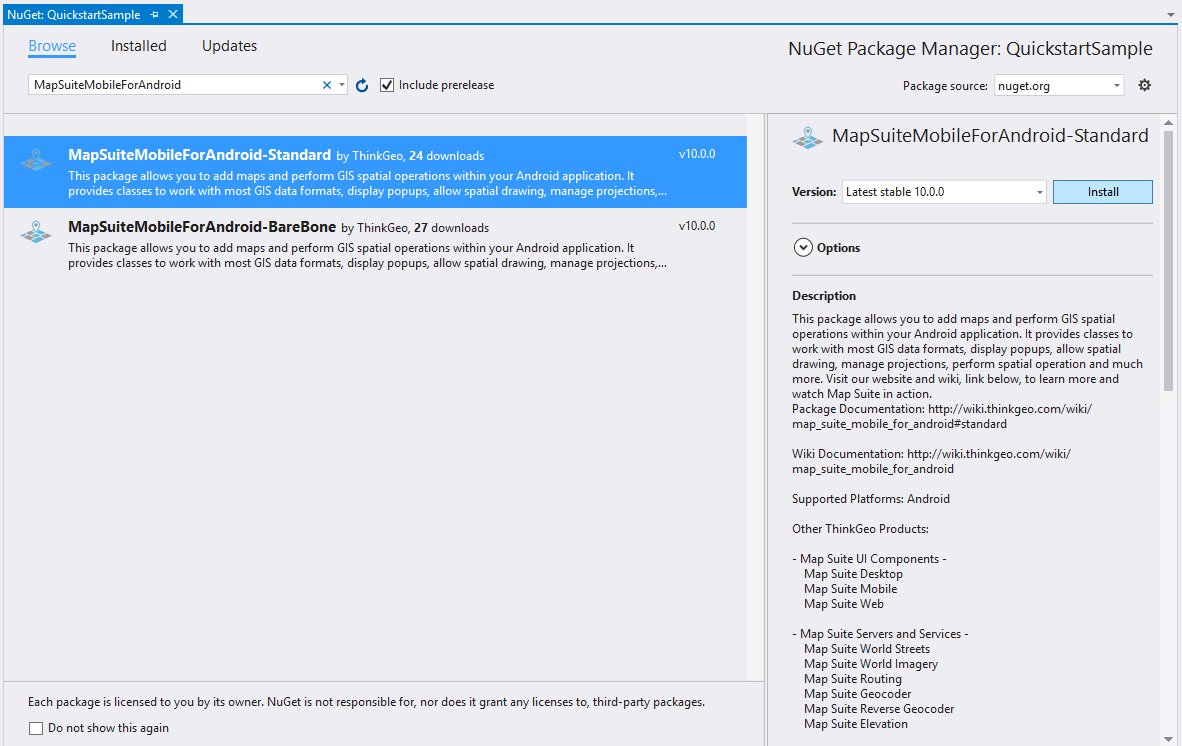Click Map Suite Routing text
Screen dimensions: 1182x746
pyautogui.click(x=853, y=679)
